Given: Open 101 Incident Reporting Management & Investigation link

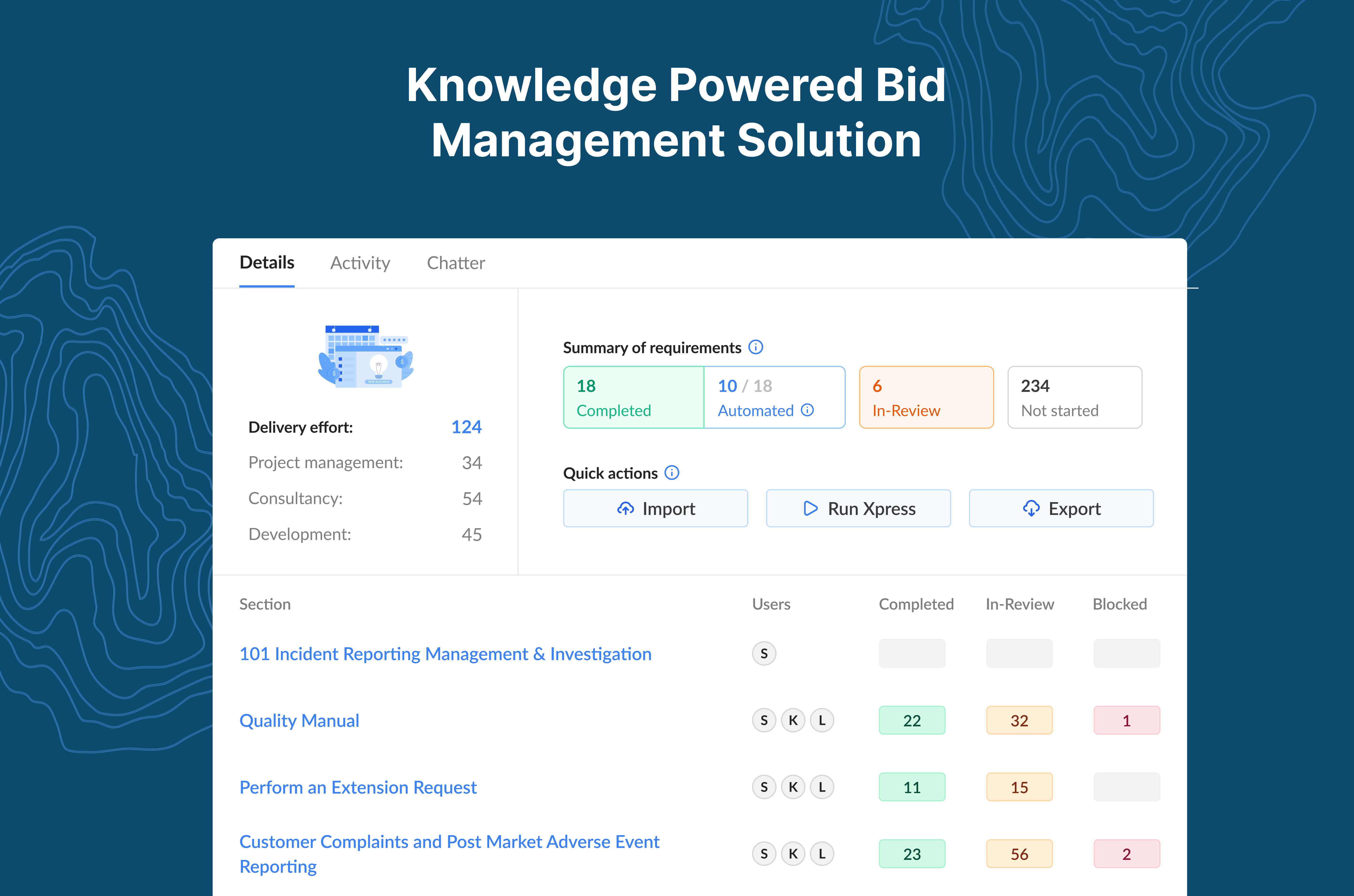Looking at the screenshot, I should (445, 654).
